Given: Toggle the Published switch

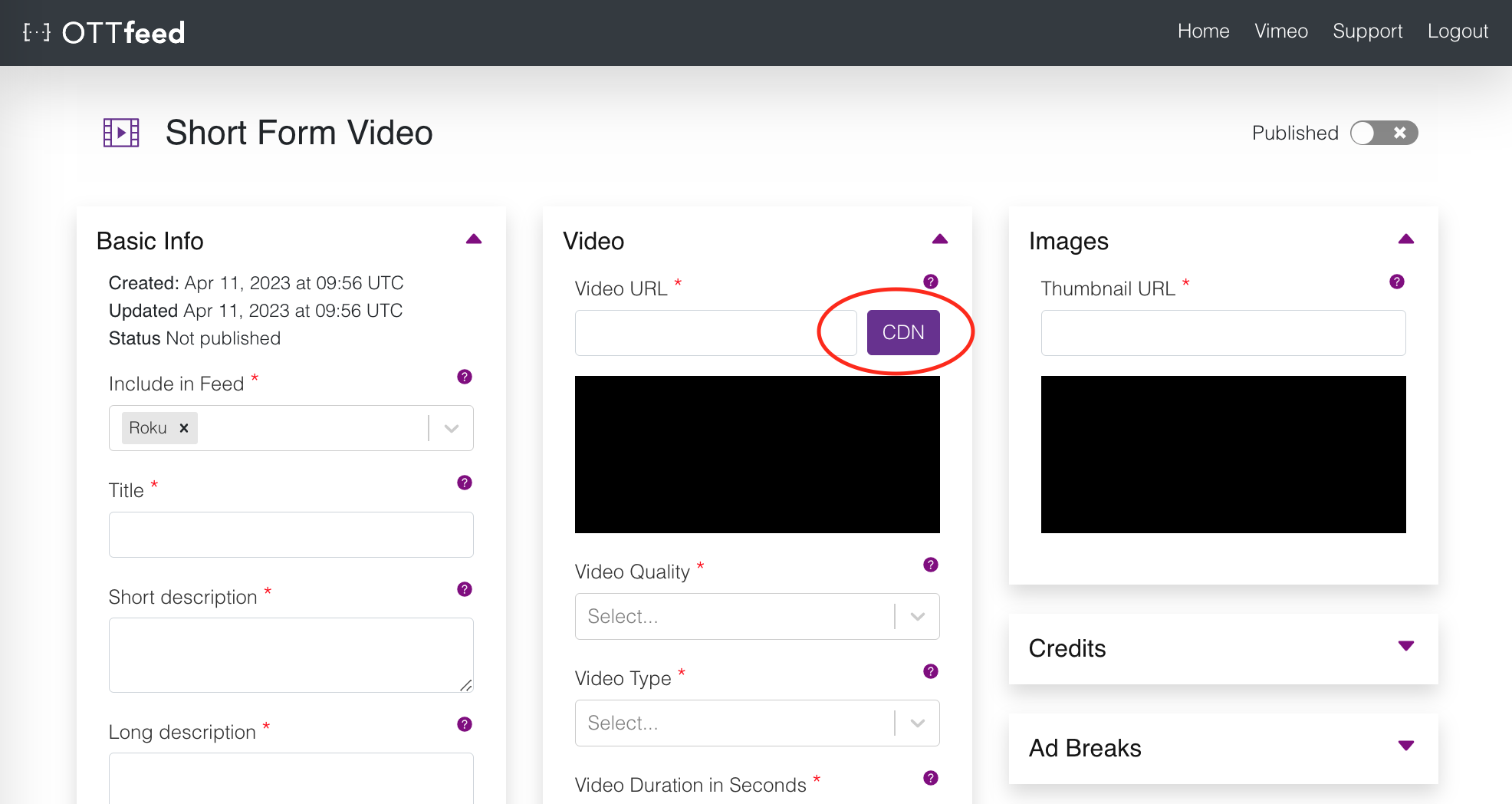Looking at the screenshot, I should point(1384,133).
